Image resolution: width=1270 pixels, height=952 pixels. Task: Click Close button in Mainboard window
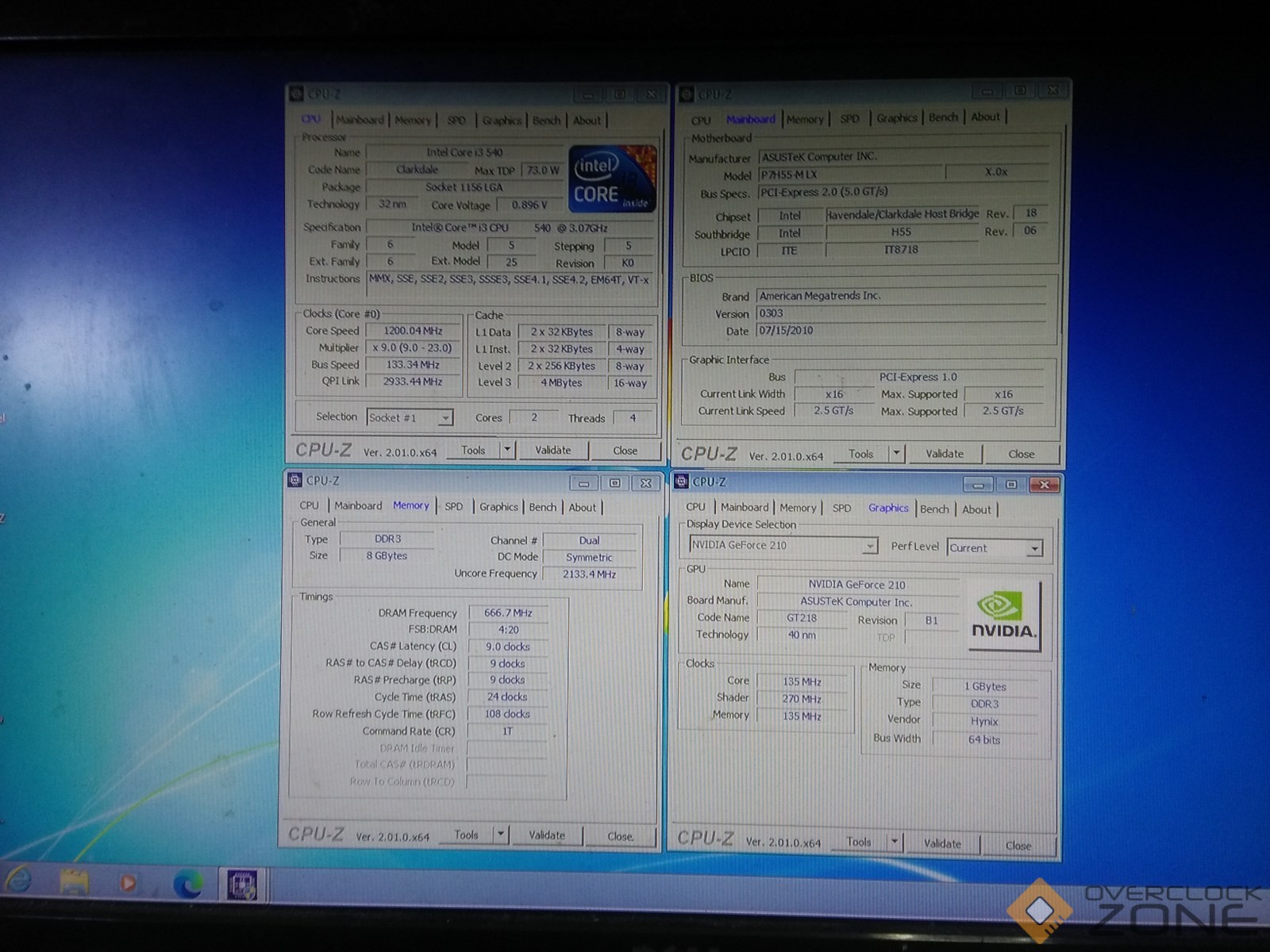click(1021, 455)
